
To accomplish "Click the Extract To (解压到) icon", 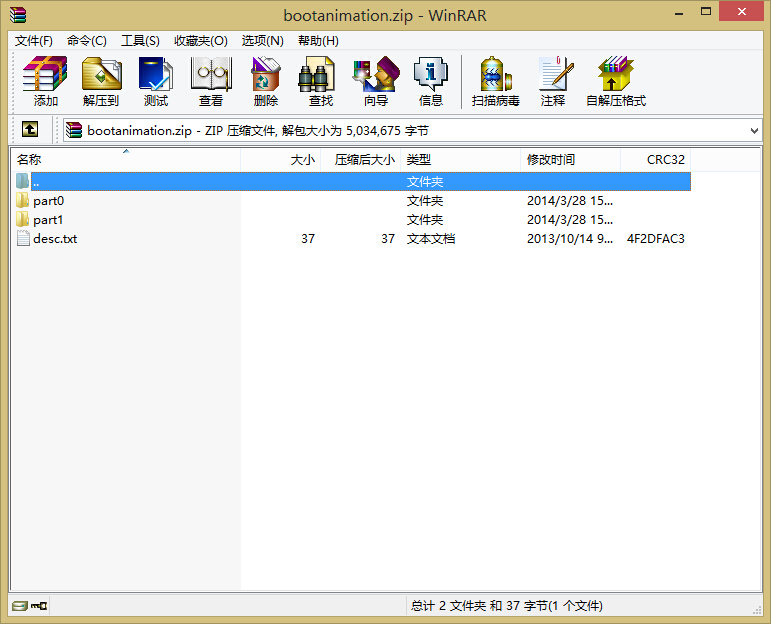I will pos(101,81).
